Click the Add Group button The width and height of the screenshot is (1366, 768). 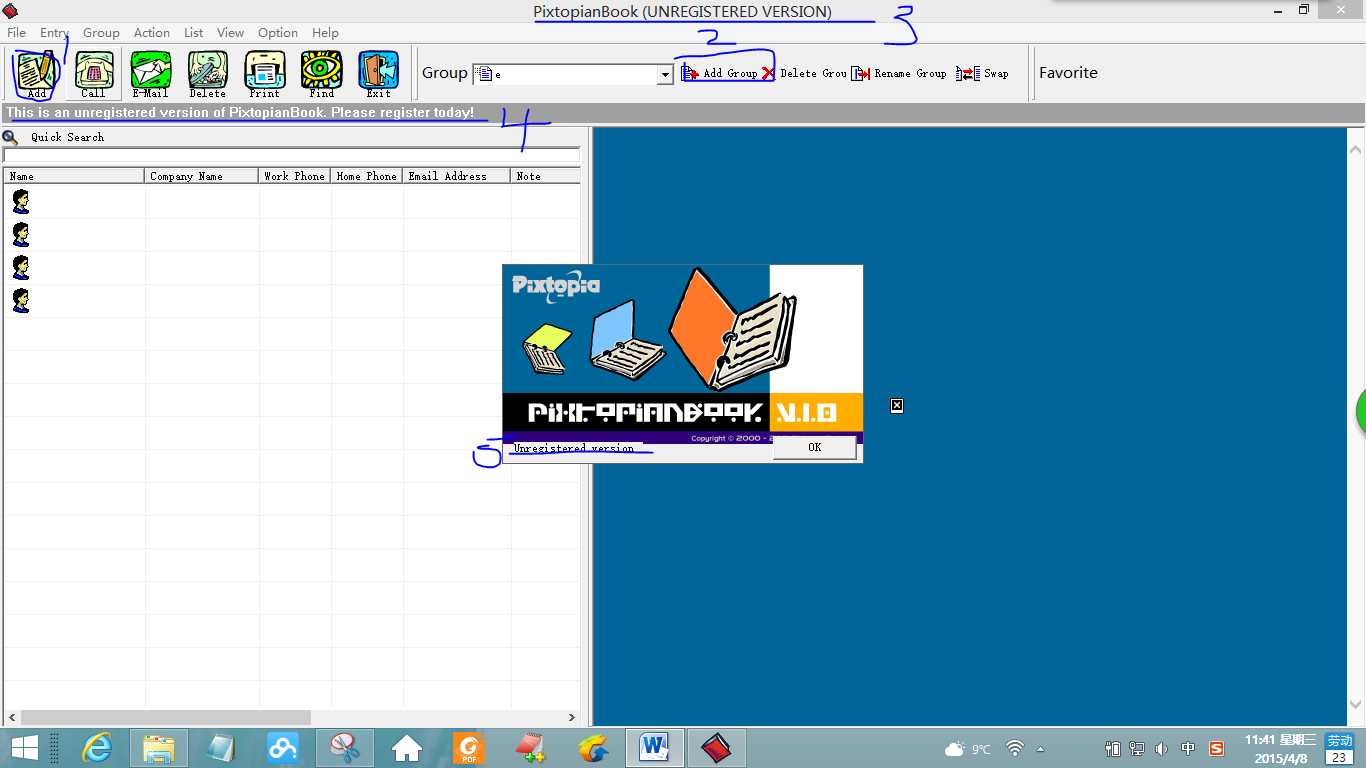[x=719, y=73]
